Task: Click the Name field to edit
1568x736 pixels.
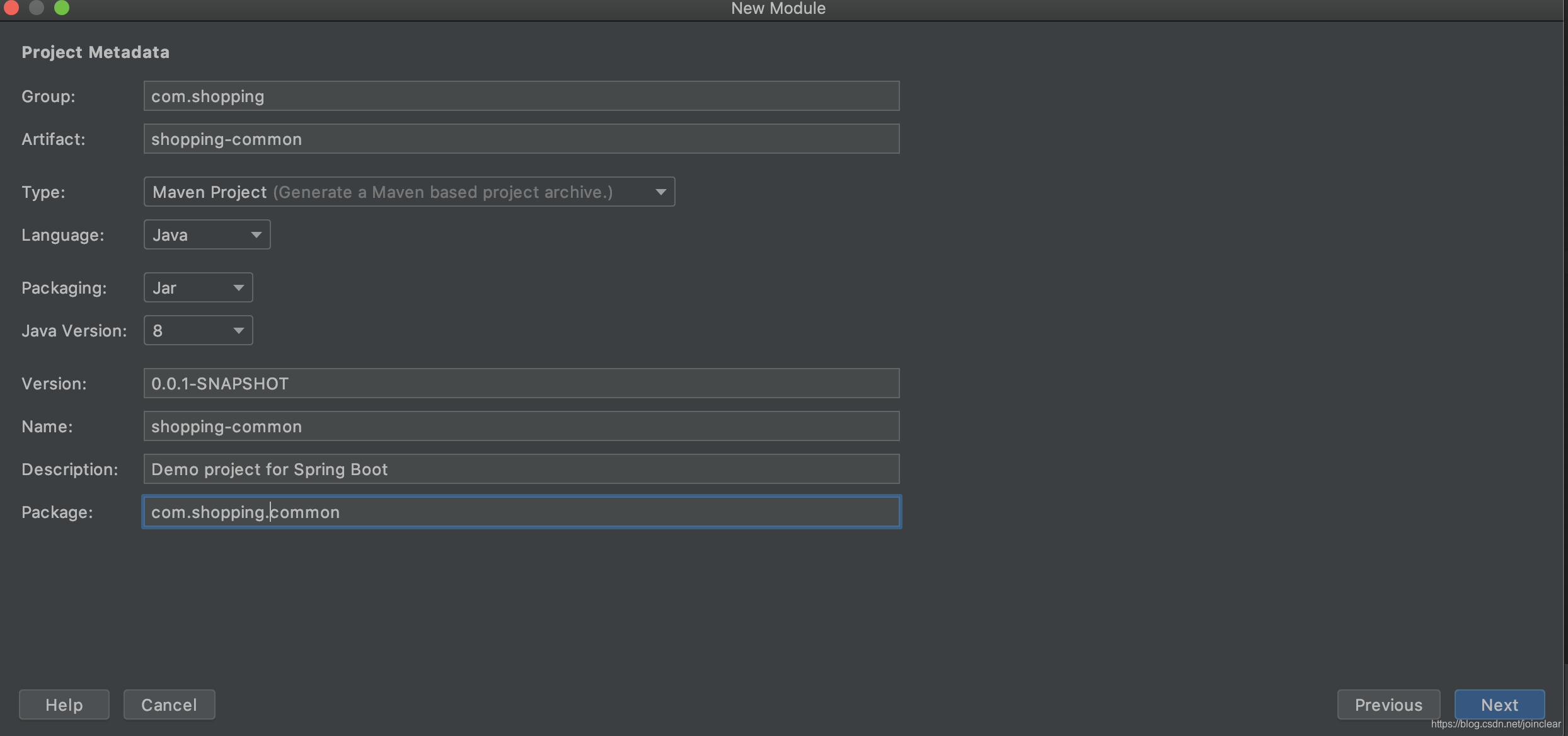Action: coord(521,425)
